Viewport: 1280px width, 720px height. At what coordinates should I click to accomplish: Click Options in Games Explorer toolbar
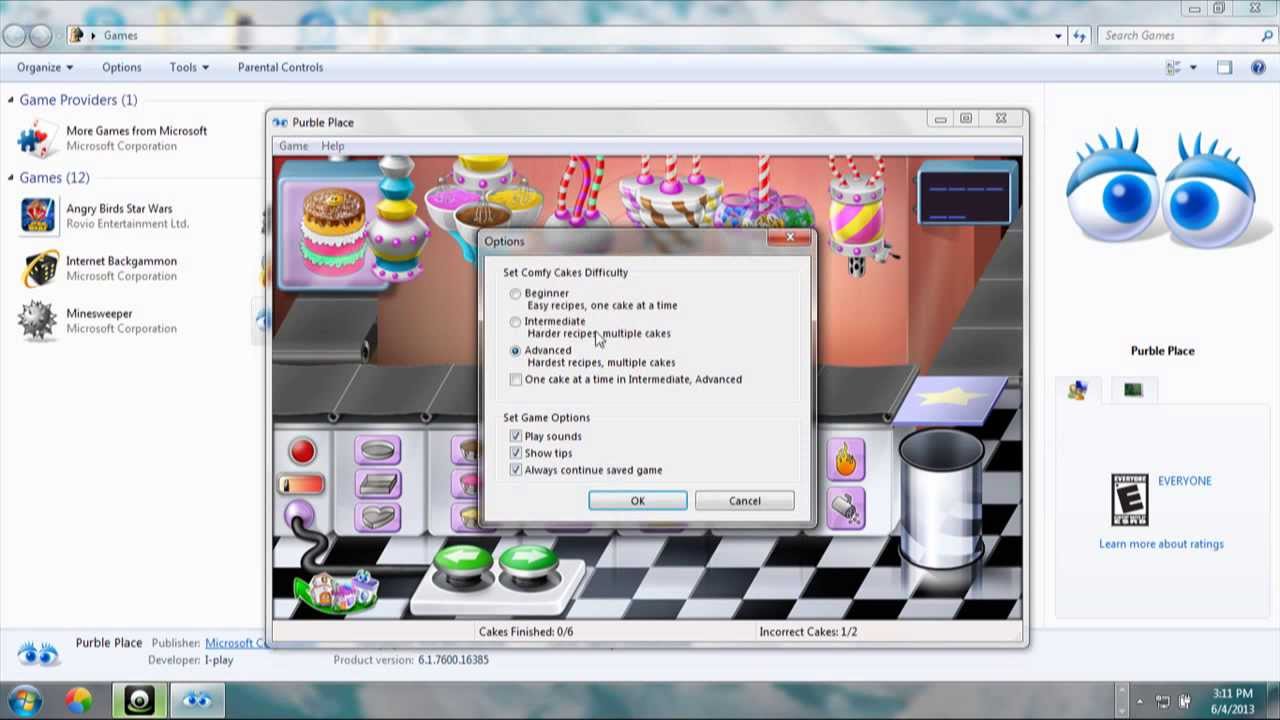[121, 67]
